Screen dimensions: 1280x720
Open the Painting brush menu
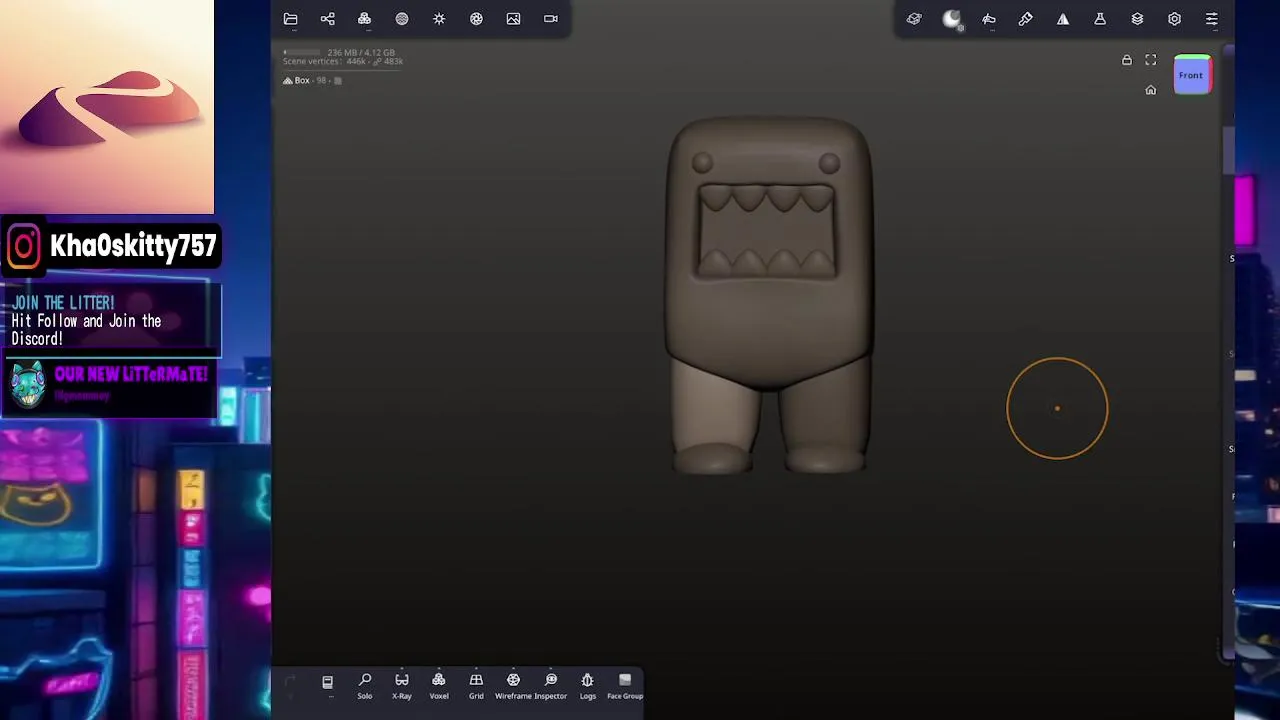click(x=1026, y=19)
